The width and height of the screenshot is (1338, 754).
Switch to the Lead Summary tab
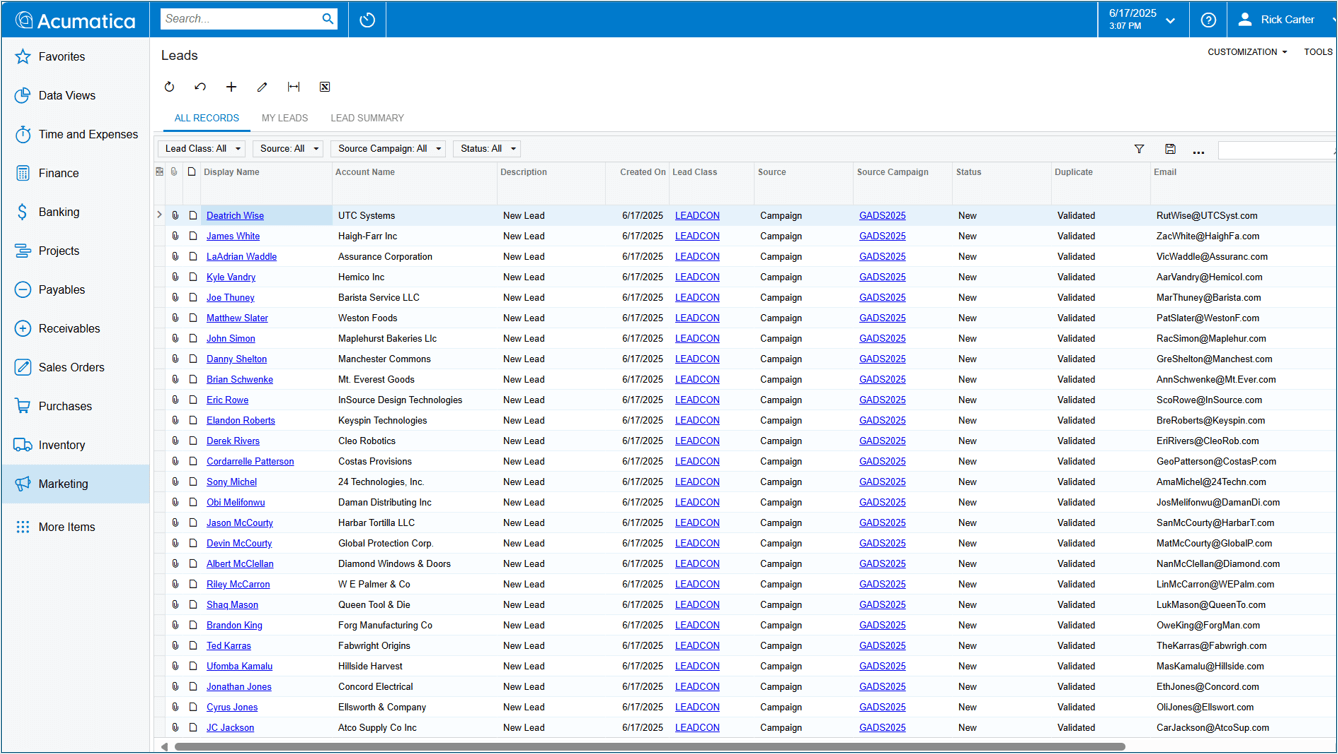point(367,118)
